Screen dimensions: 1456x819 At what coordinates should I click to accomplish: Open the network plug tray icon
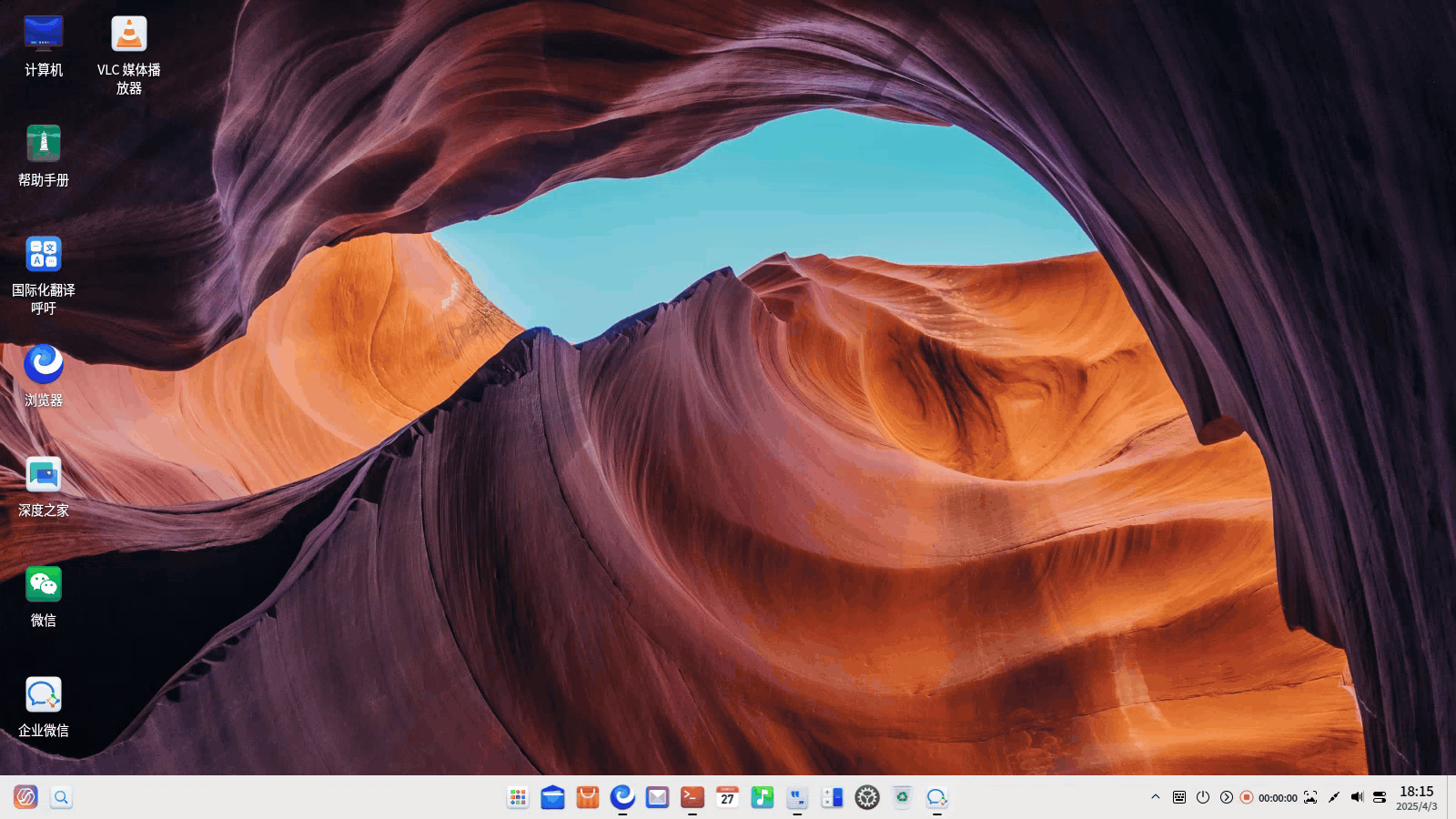click(x=1334, y=797)
